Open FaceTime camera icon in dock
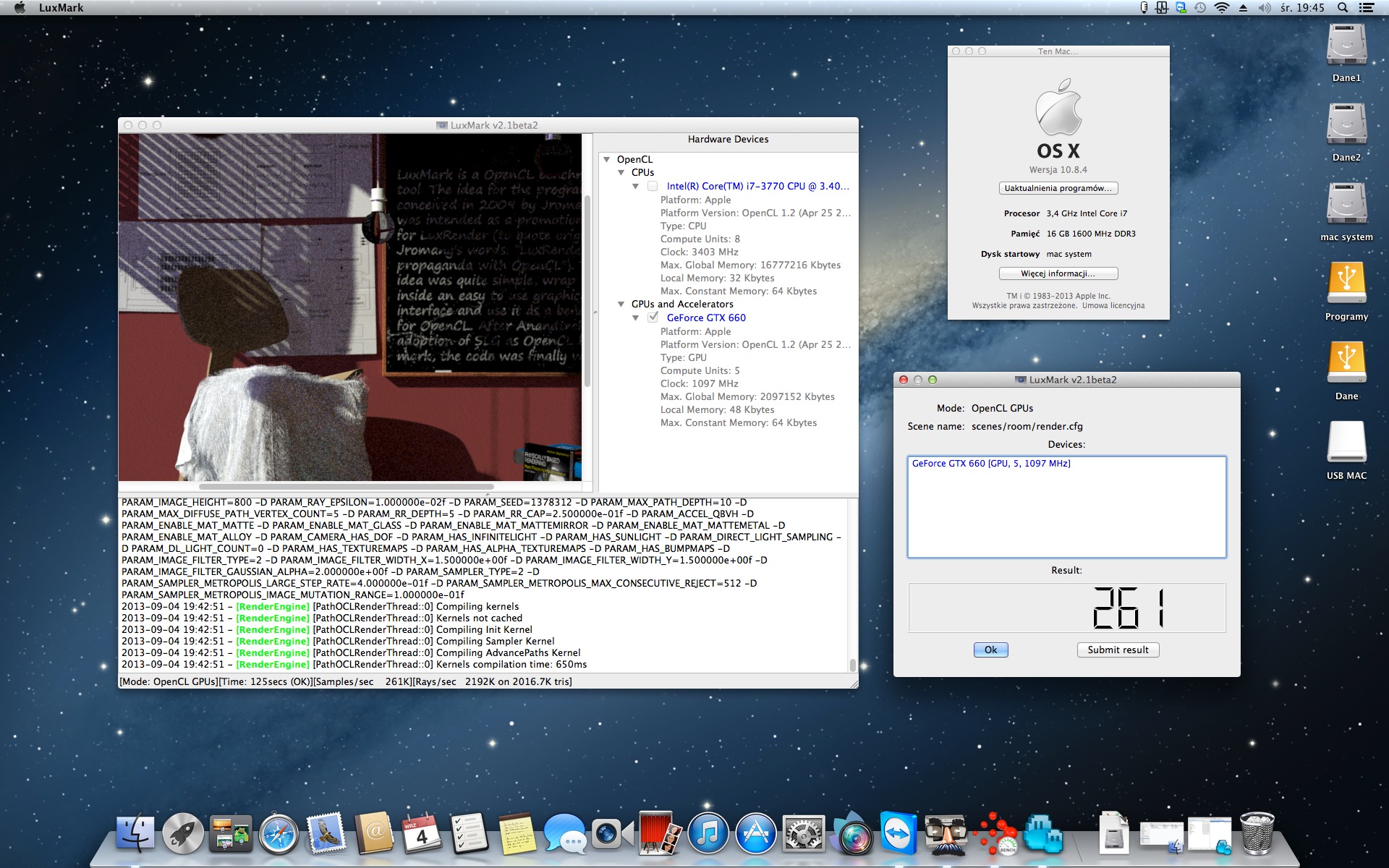The image size is (1389, 868). tap(612, 833)
